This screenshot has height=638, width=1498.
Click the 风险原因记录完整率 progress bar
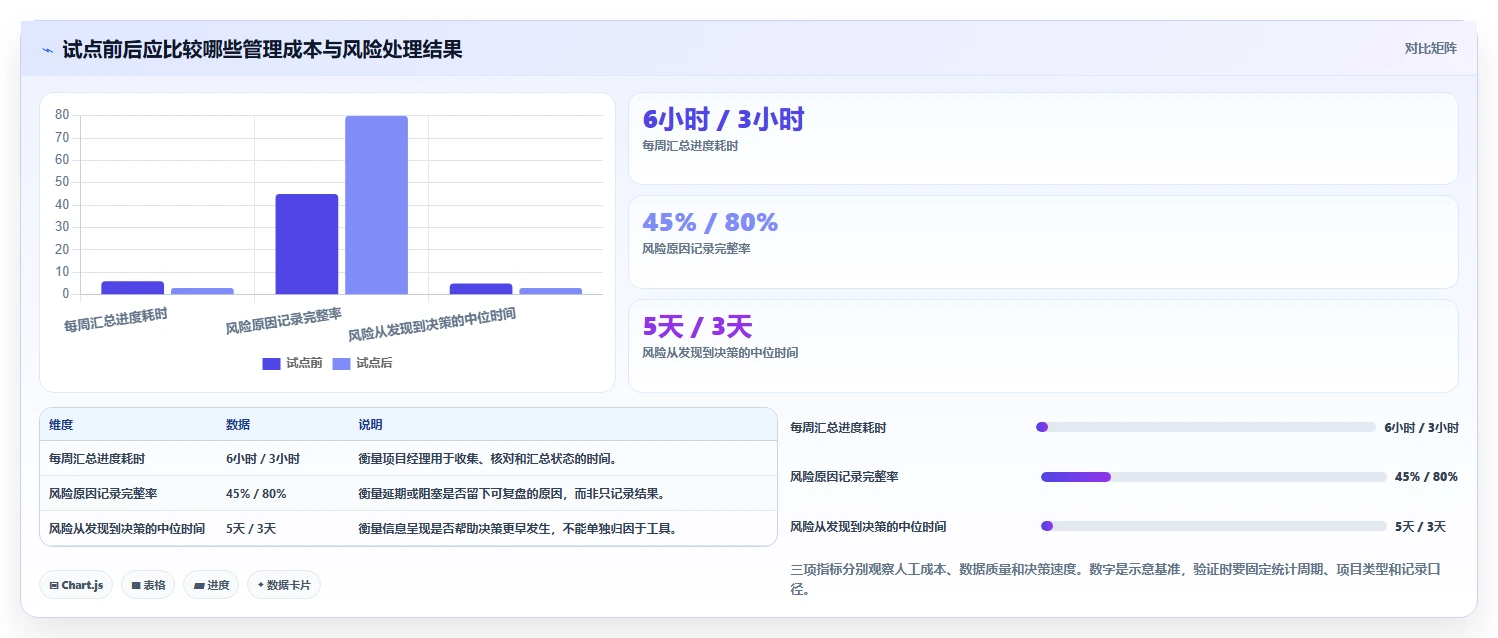point(1213,477)
